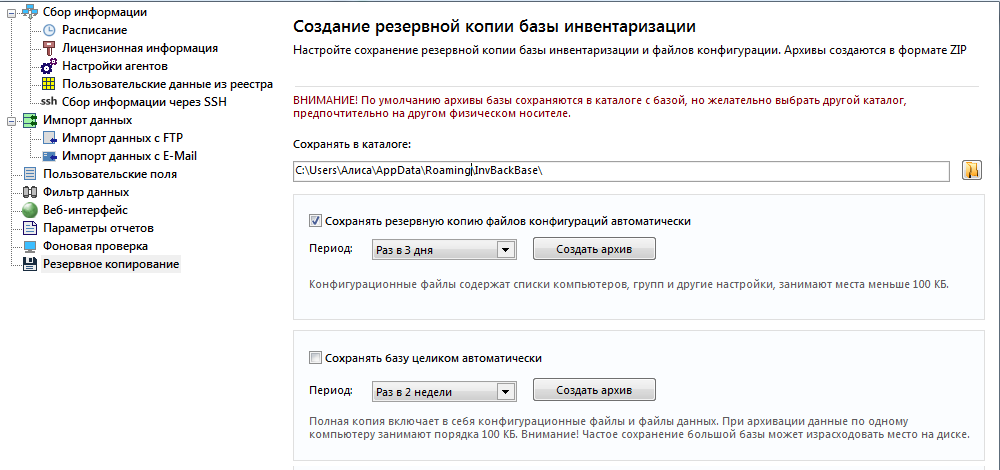Viewport: 1000px width, 470px height.
Task: Collapse the Сбор информации tree node
Action: 11,12
